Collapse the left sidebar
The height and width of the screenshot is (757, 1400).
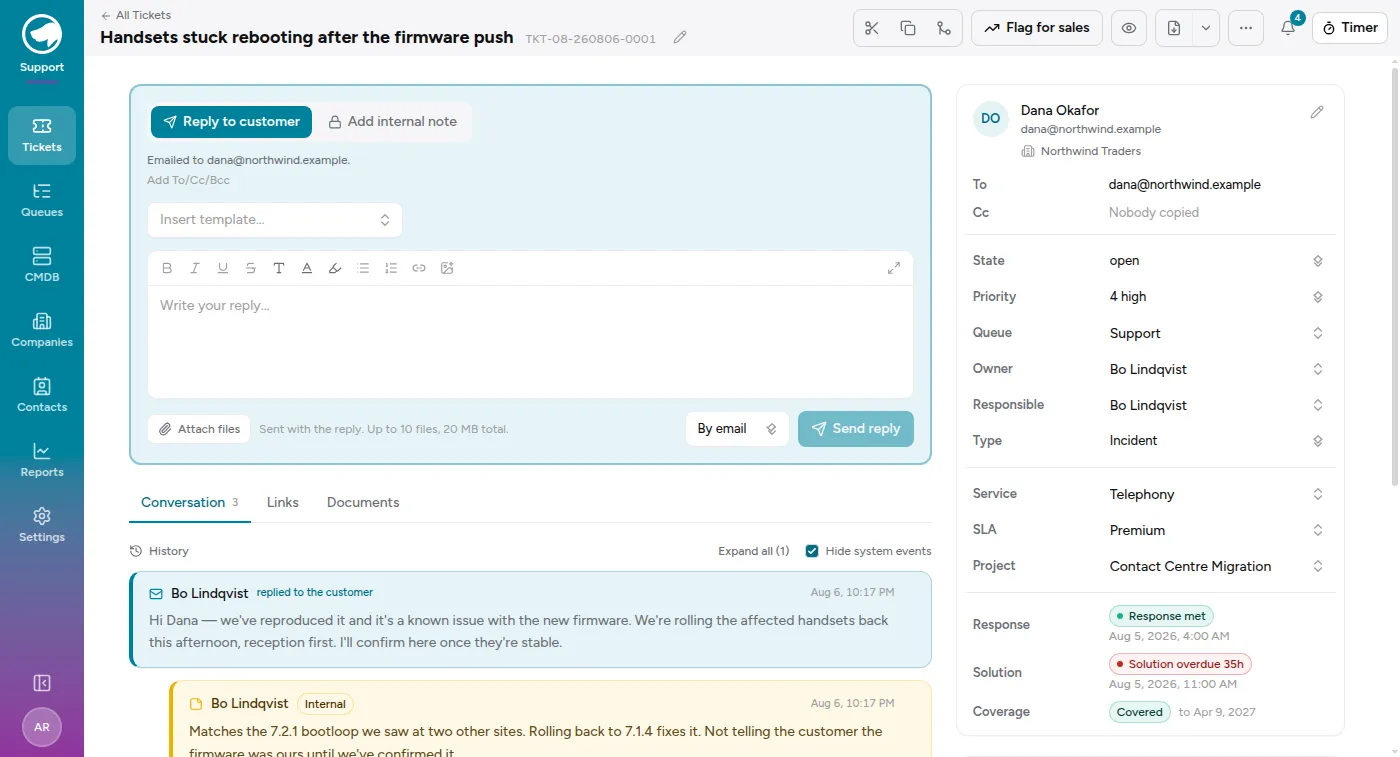[x=42, y=683]
